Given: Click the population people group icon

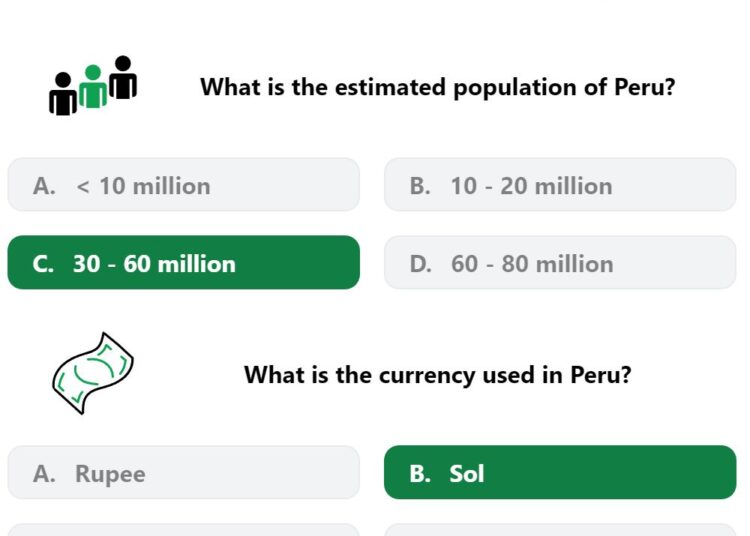Looking at the screenshot, I should pos(93,86).
